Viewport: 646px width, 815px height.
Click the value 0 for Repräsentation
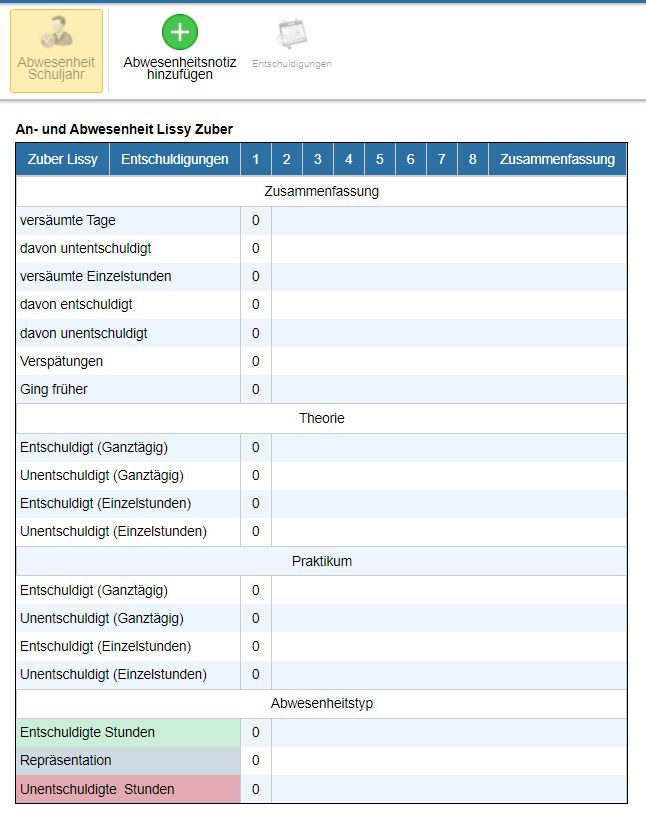[x=256, y=761]
